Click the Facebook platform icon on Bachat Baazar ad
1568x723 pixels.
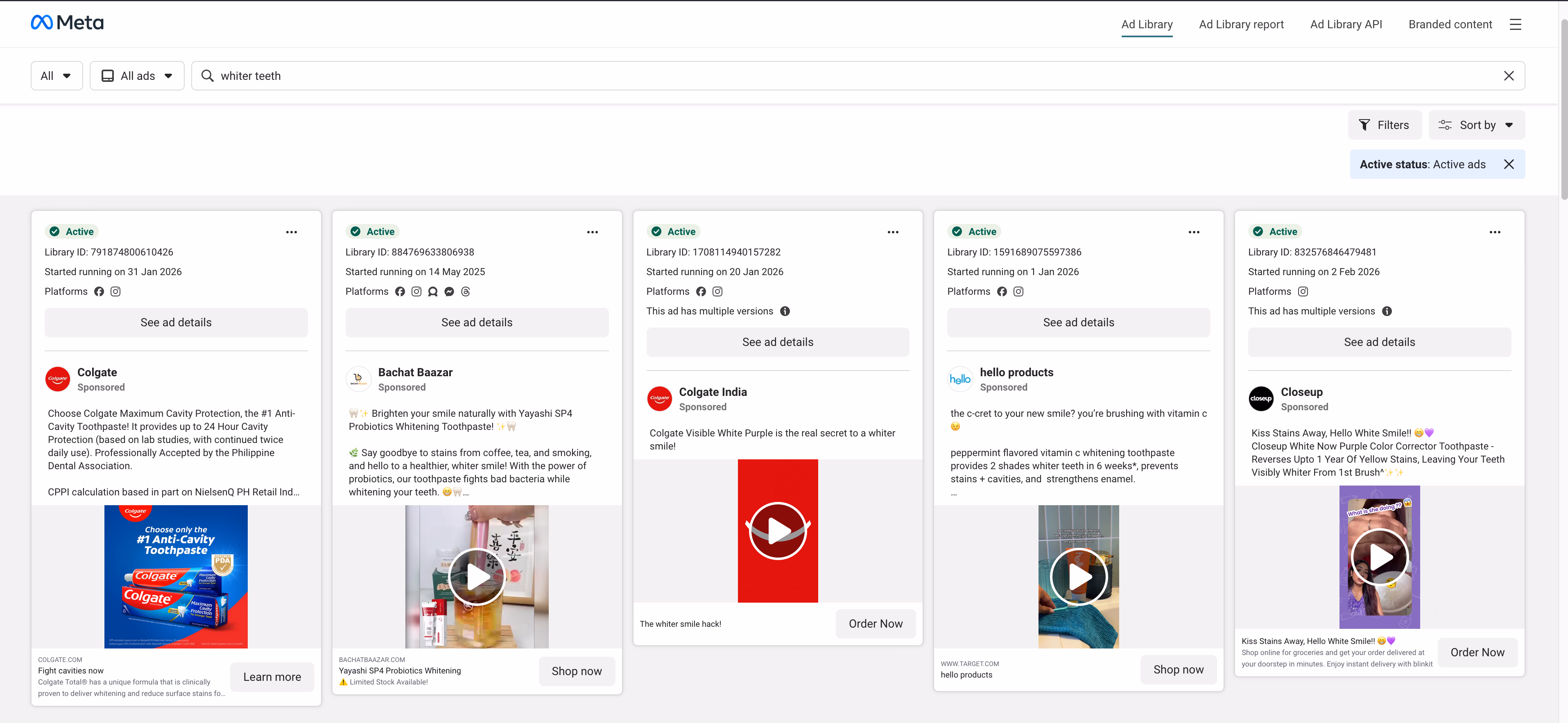(x=400, y=291)
